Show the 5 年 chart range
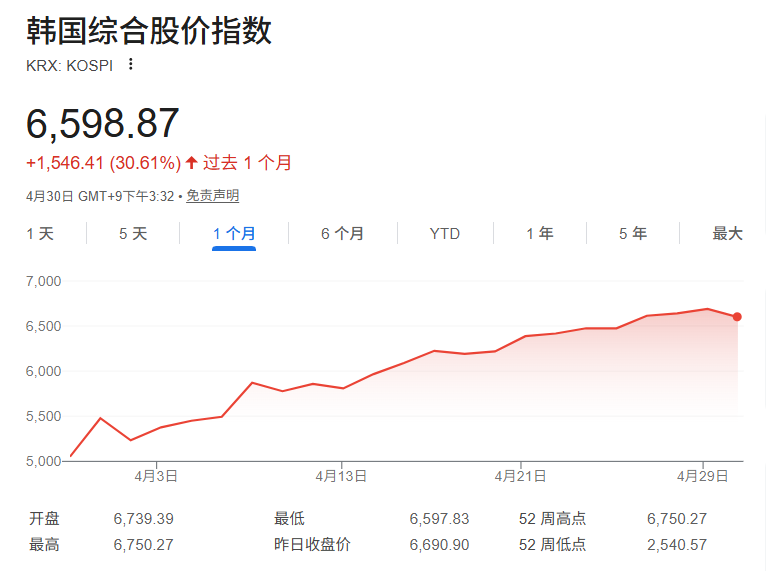 (632, 233)
